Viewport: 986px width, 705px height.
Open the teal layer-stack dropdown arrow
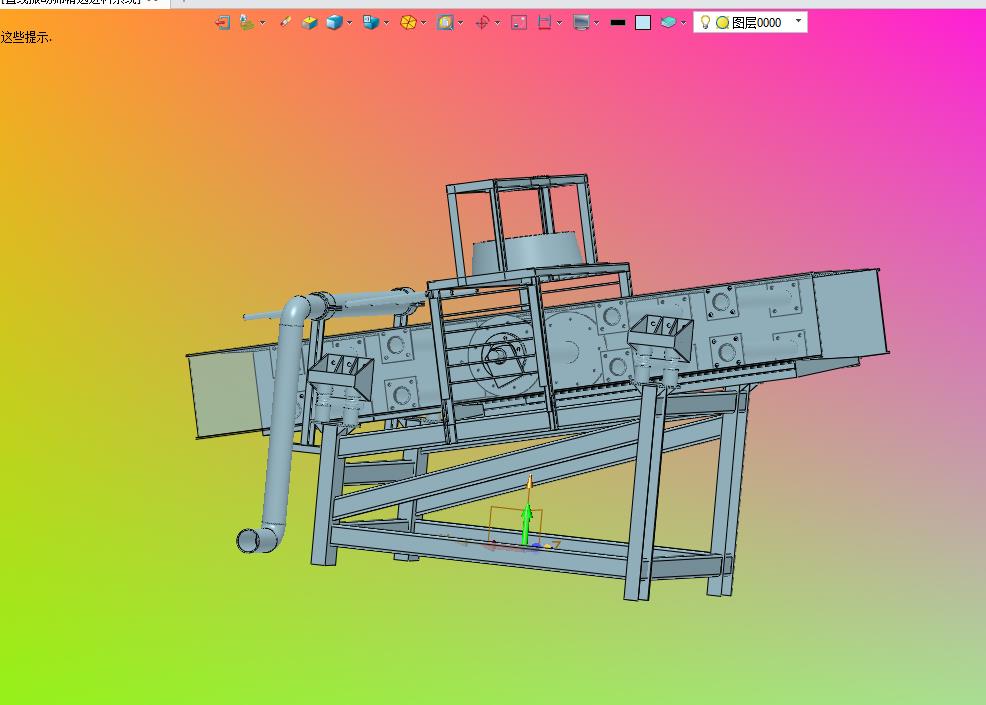click(x=684, y=23)
